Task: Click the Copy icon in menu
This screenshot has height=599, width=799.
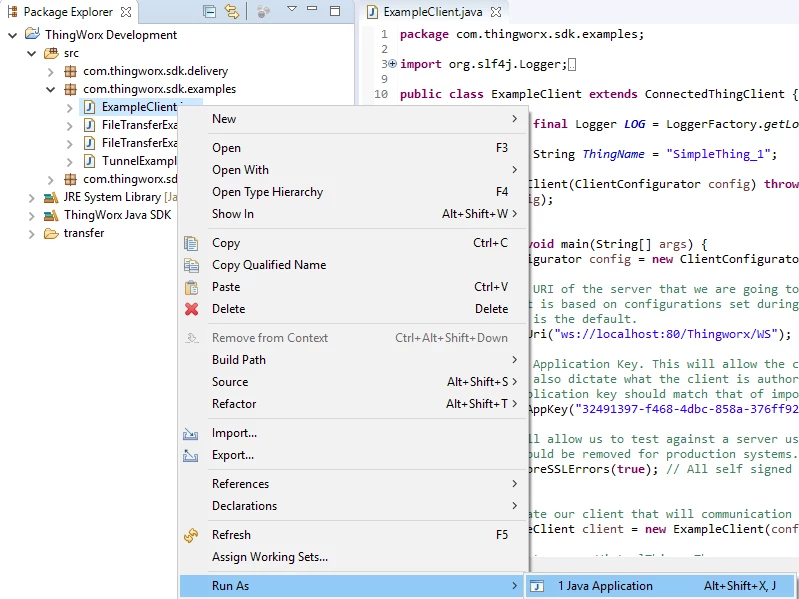Action: (x=191, y=243)
